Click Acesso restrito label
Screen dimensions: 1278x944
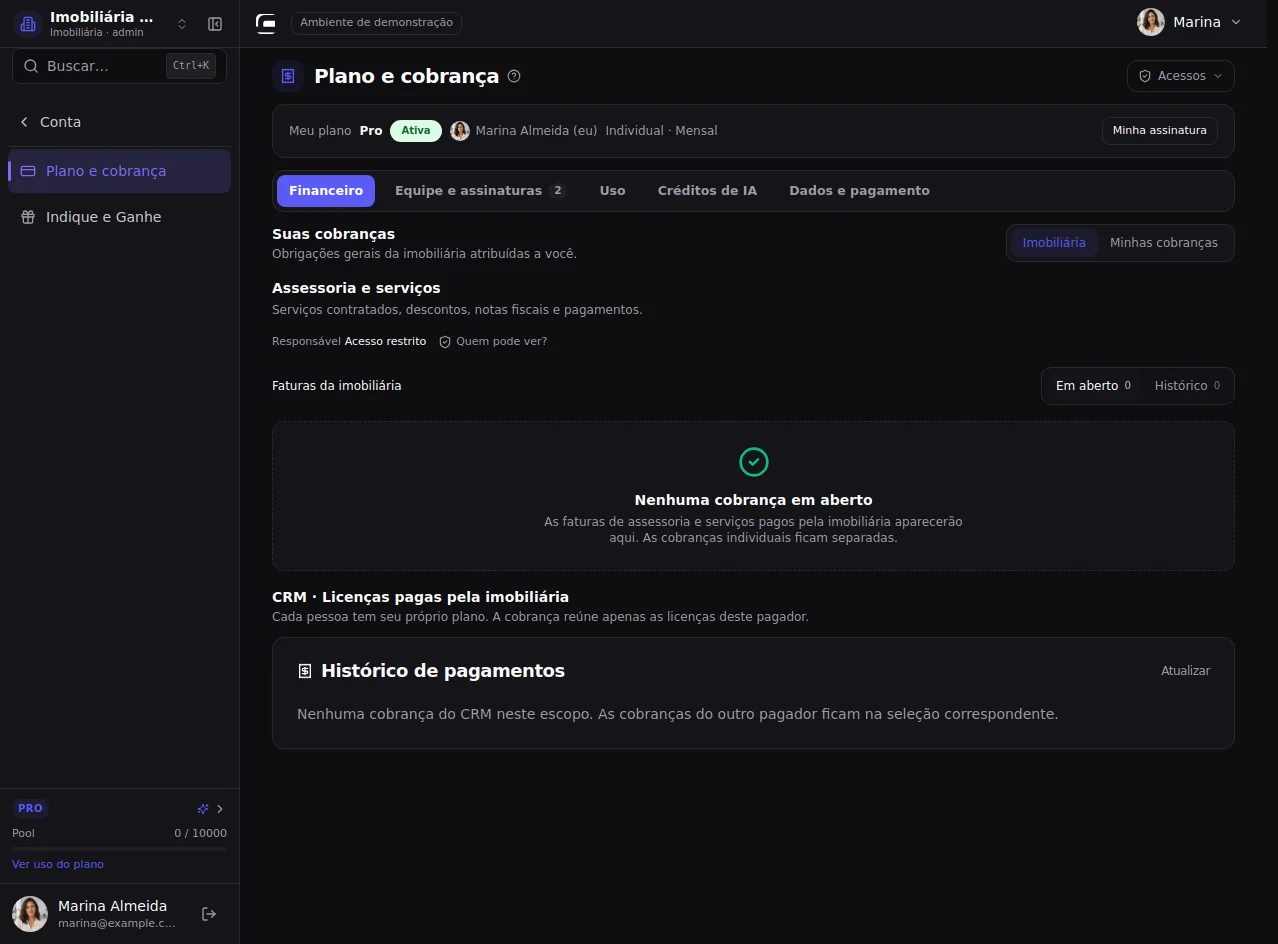(385, 342)
